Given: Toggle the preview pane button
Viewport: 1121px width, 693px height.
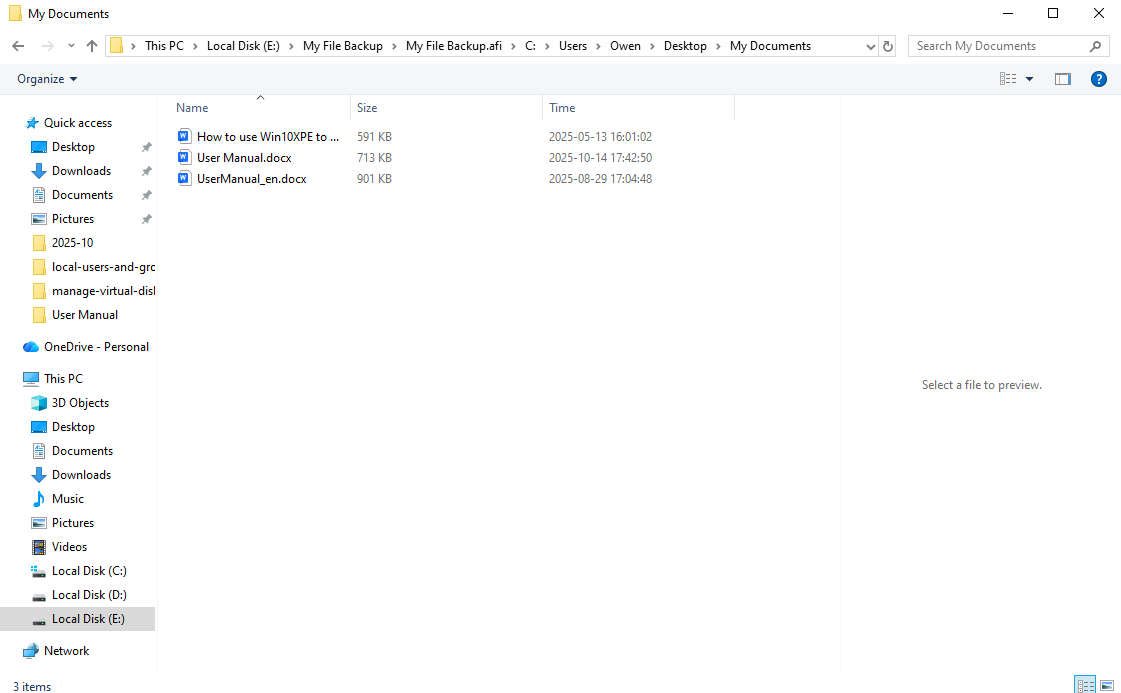Looking at the screenshot, I should coord(1062,79).
